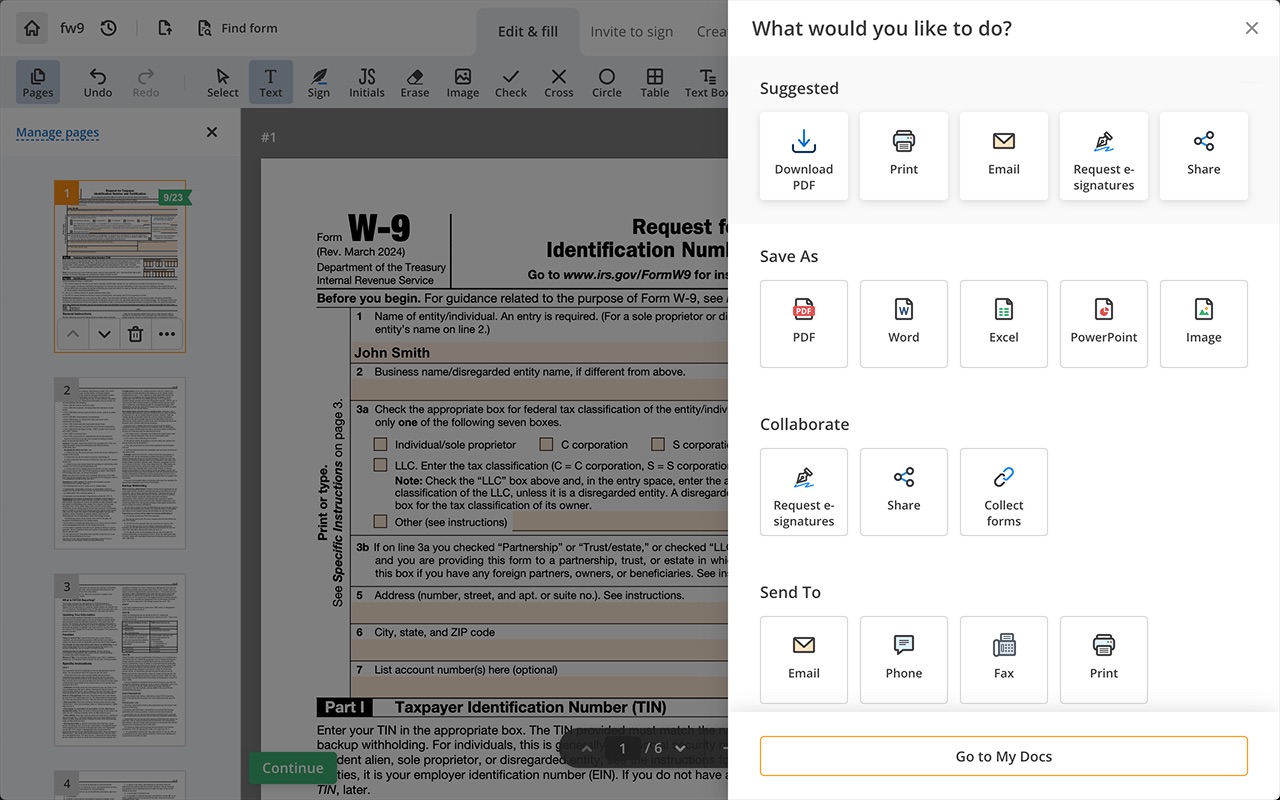Send to Phone
The height and width of the screenshot is (800, 1280).
click(904, 660)
